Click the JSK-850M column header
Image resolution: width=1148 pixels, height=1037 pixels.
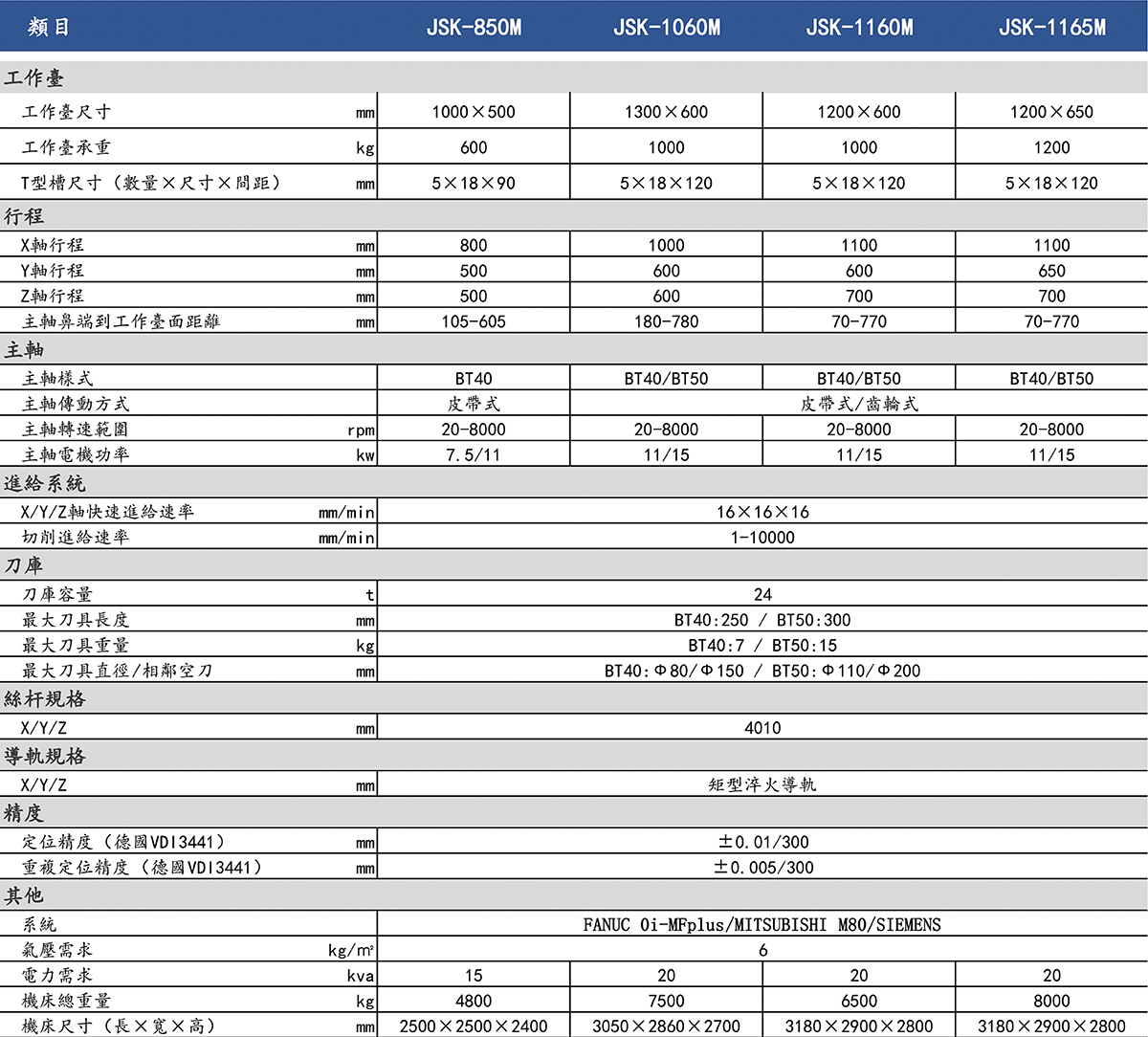tap(474, 28)
